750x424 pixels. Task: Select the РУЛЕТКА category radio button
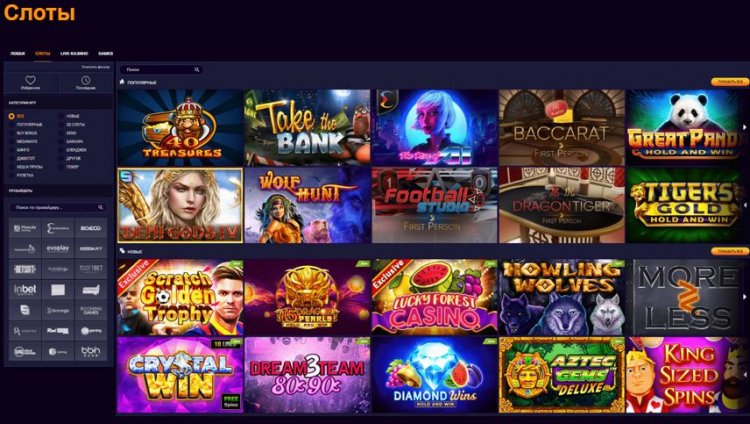pos(11,176)
